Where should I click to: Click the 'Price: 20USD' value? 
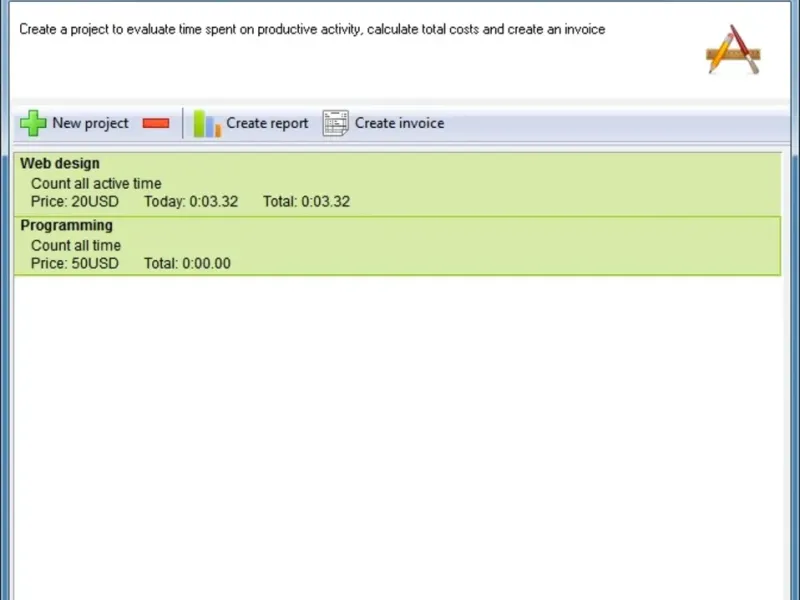point(74,202)
